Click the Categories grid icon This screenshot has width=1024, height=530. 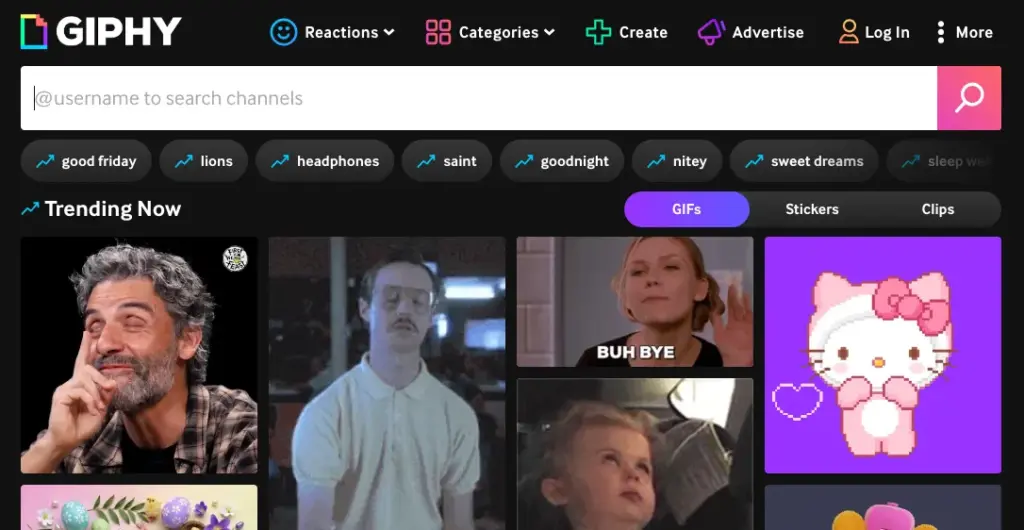pos(438,32)
